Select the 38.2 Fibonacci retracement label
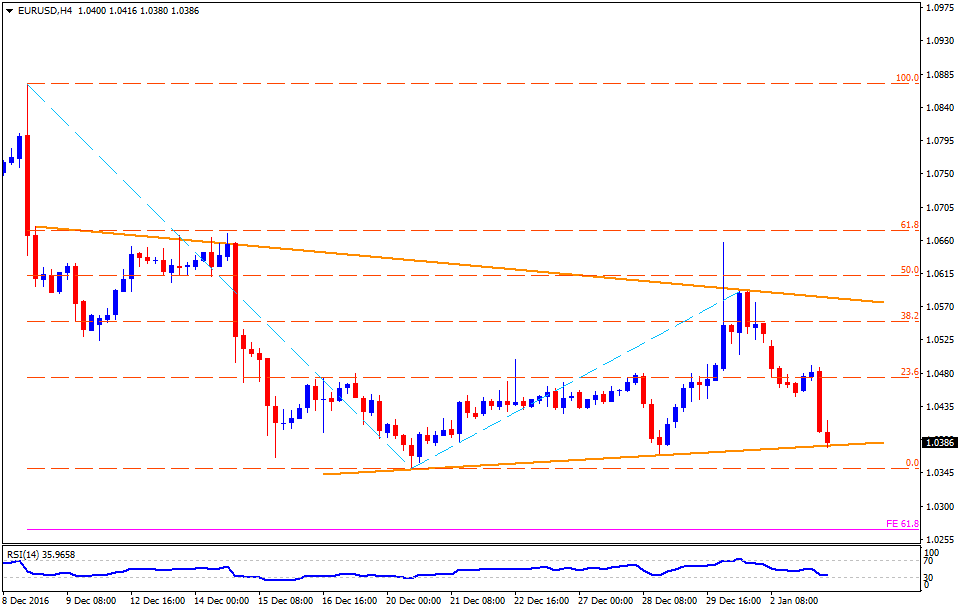Viewport: 960px width, 612px height. pyautogui.click(x=910, y=316)
